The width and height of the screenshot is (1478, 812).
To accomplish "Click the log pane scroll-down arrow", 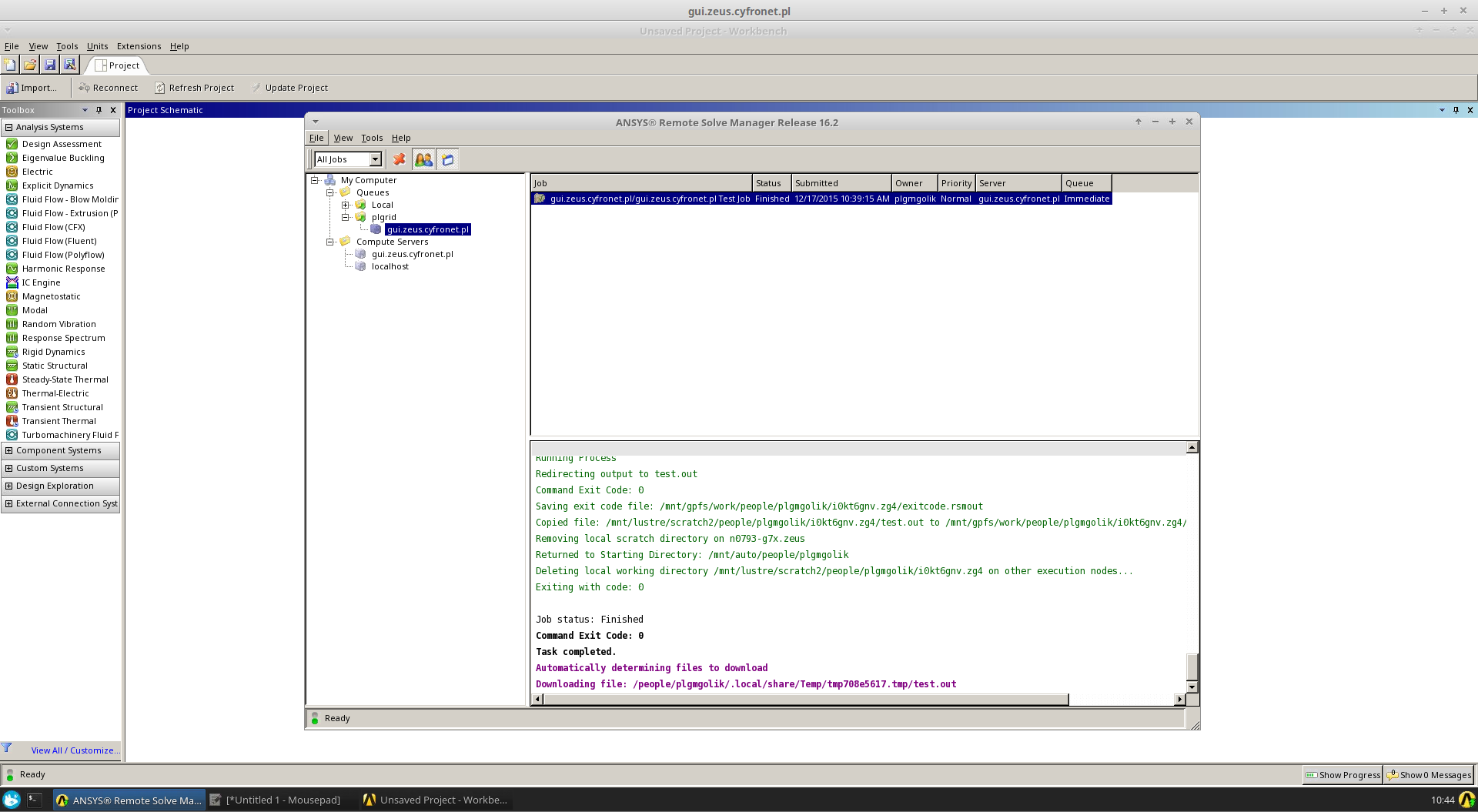I will (1192, 687).
